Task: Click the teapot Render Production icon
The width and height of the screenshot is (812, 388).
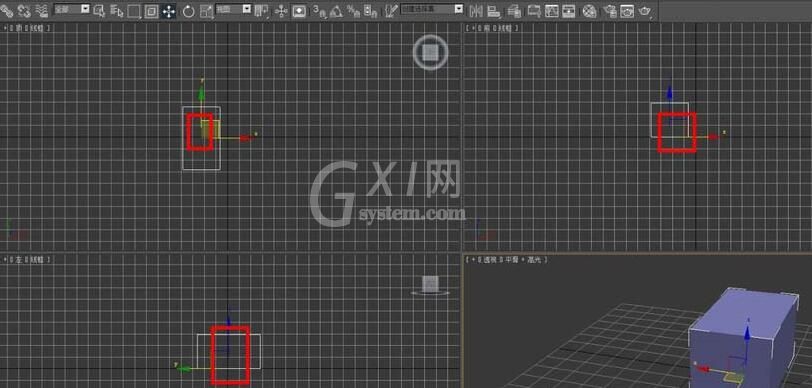Action: tap(645, 11)
